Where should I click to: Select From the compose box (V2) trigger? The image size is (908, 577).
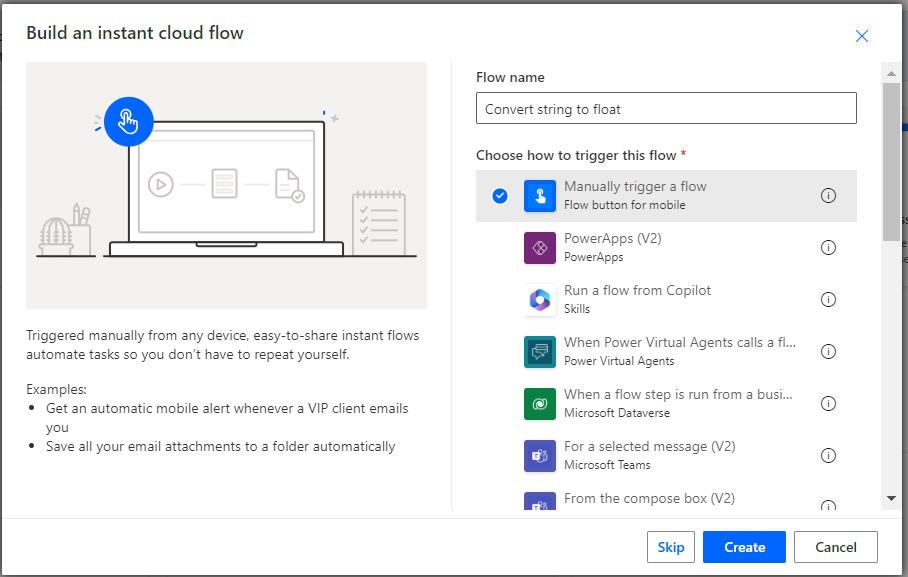pos(649,499)
